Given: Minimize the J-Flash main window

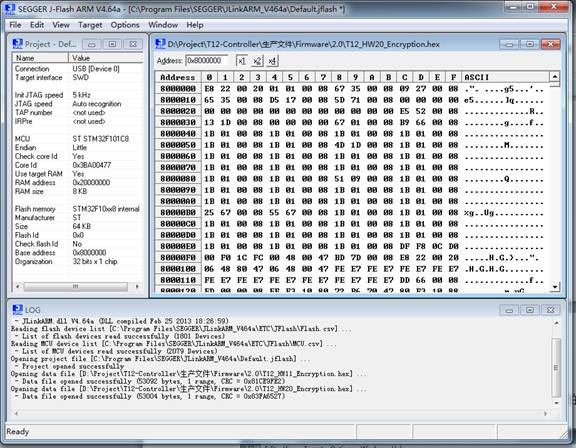Looking at the screenshot, I should pos(514,6).
